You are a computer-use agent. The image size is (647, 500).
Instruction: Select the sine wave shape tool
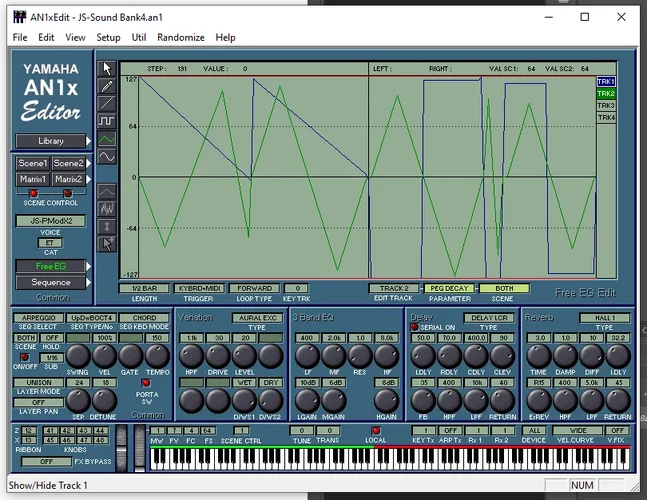(x=107, y=157)
